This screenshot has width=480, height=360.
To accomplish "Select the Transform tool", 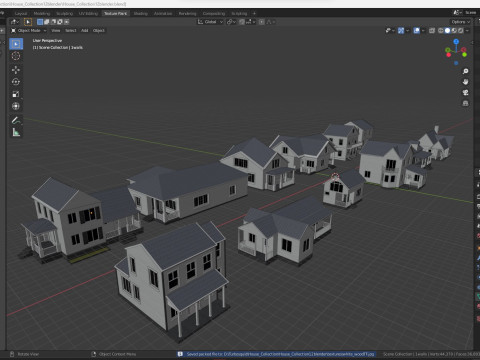I will pos(16,106).
